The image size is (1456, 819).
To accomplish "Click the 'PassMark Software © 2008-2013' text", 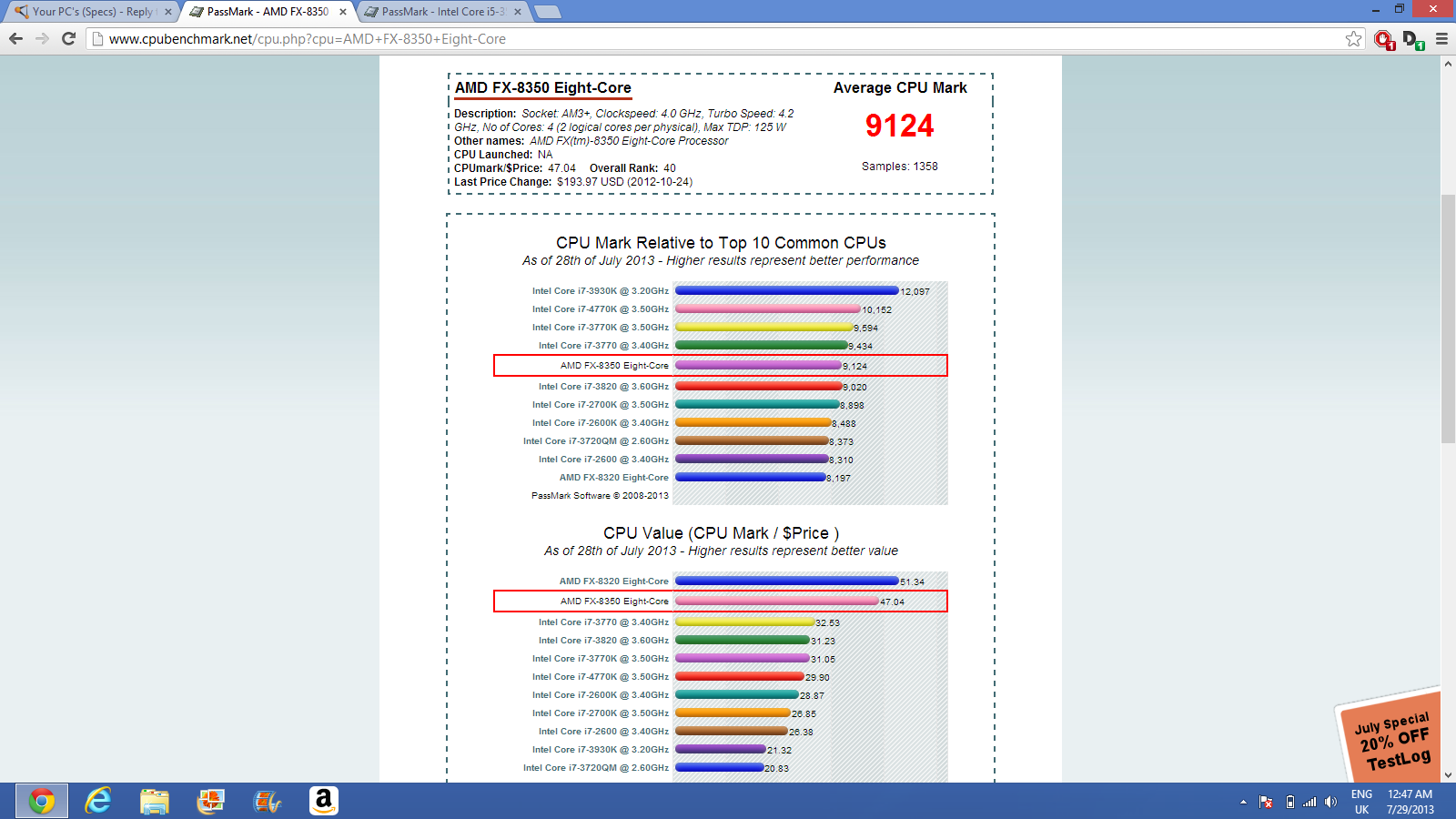I will [600, 496].
